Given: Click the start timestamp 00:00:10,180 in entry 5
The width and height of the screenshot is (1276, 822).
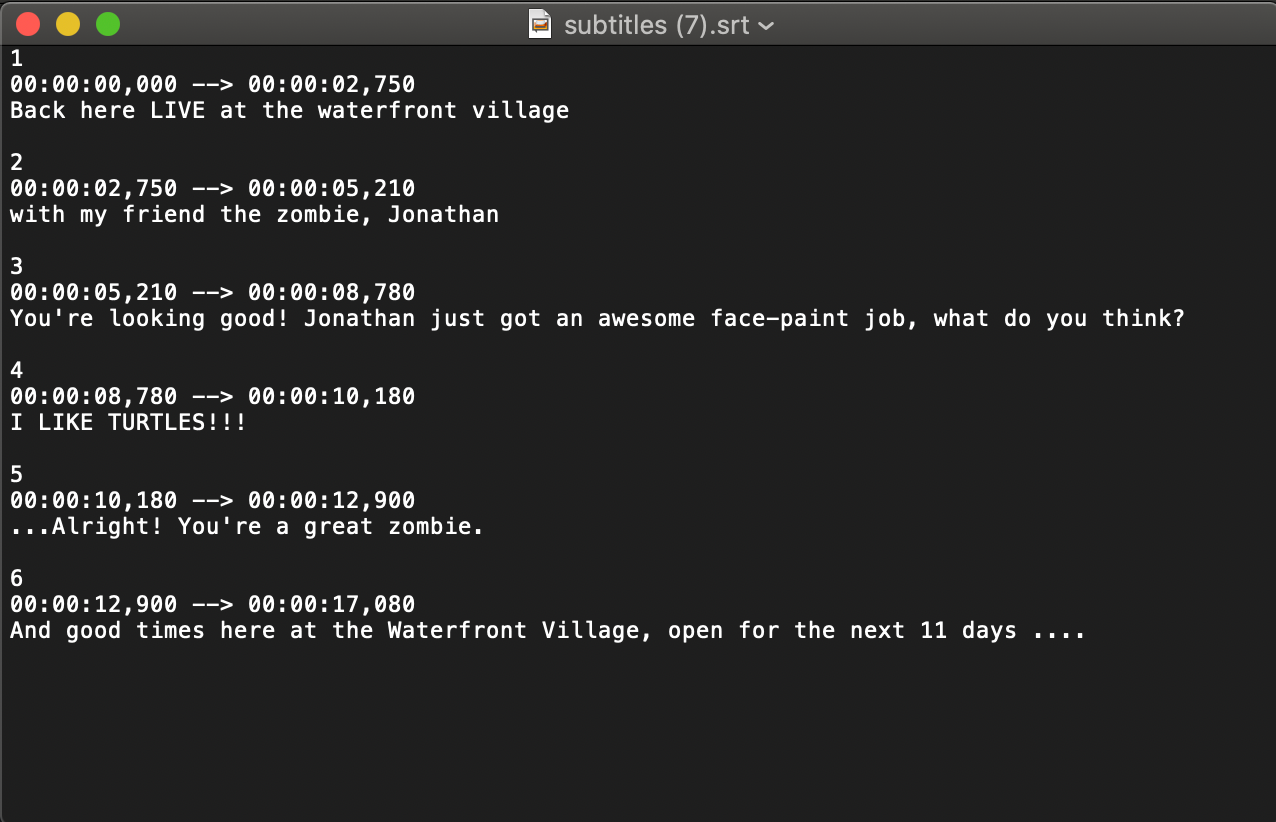Looking at the screenshot, I should point(94,501).
